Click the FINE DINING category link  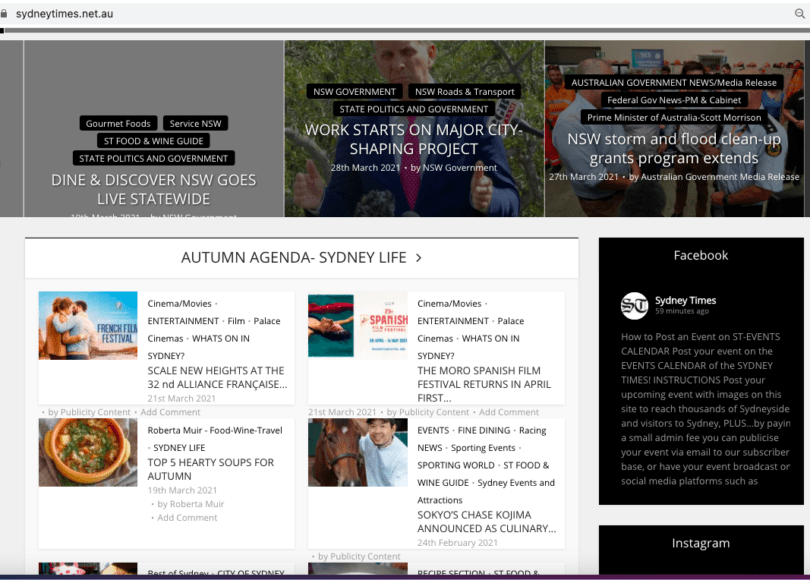(x=484, y=431)
